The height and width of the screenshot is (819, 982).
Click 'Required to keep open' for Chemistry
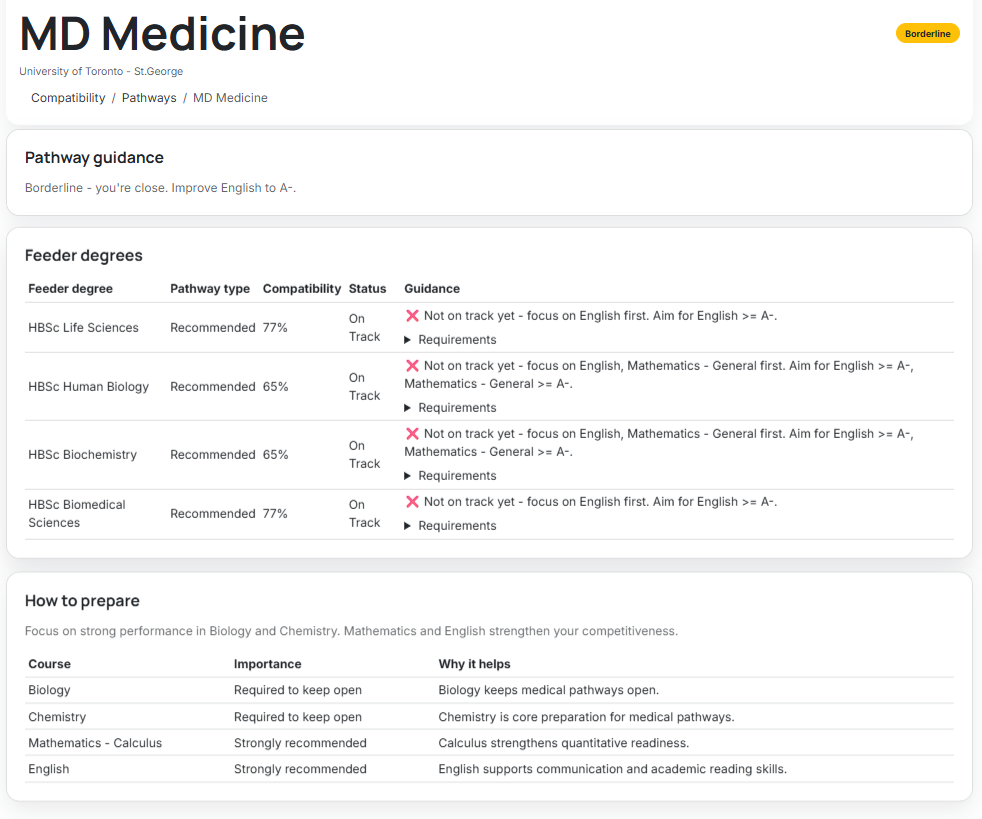tap(298, 717)
